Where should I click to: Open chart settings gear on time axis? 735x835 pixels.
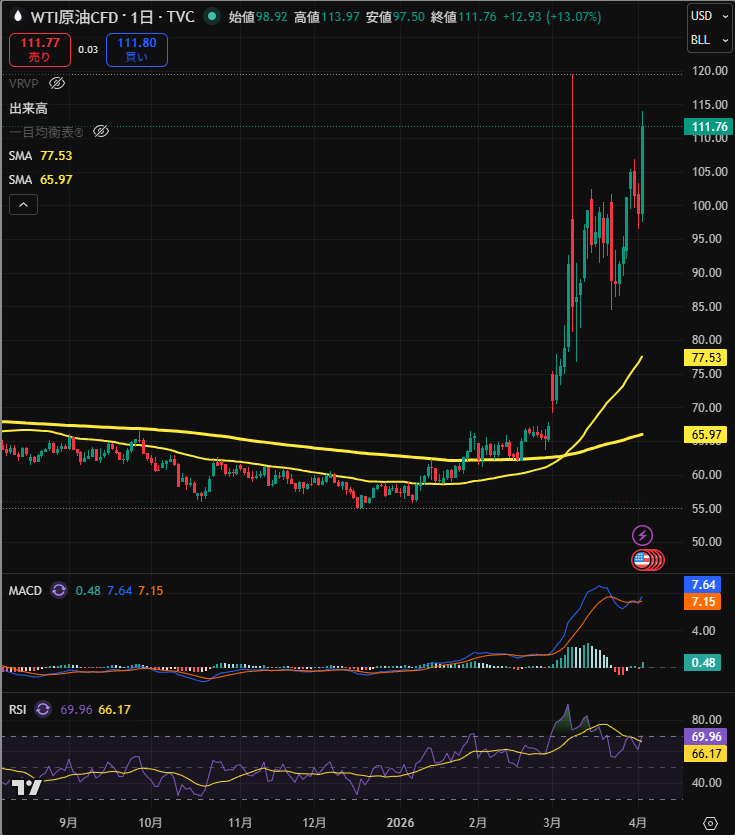point(710,822)
